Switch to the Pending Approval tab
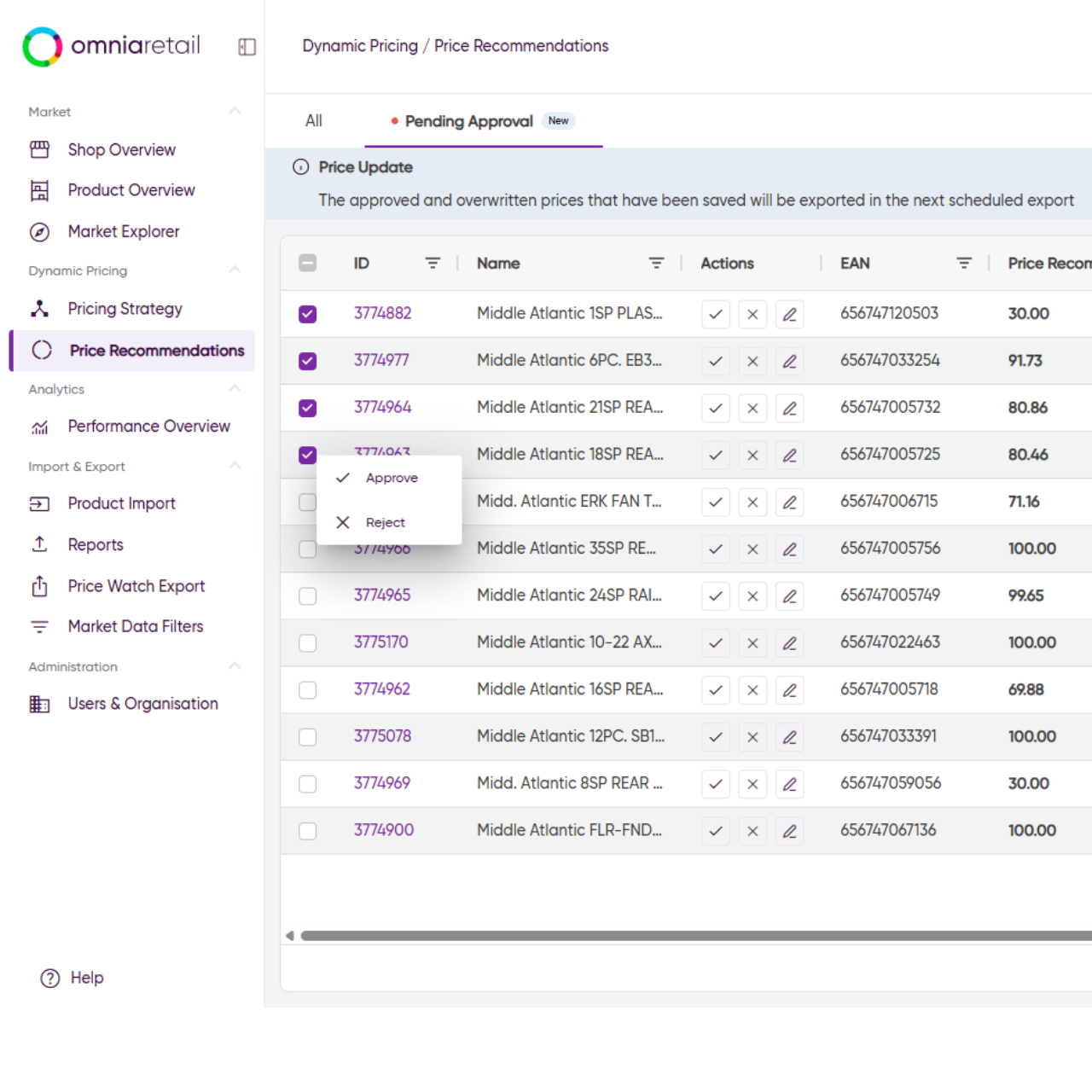1092x1092 pixels. point(483,121)
